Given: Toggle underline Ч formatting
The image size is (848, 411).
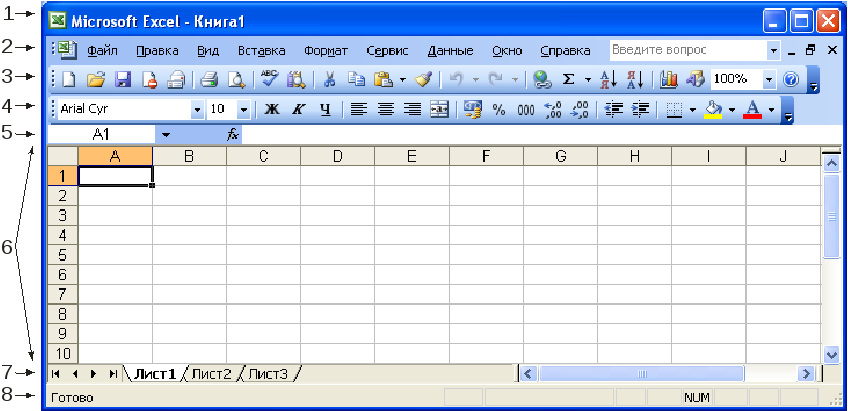Looking at the screenshot, I should (x=324, y=109).
